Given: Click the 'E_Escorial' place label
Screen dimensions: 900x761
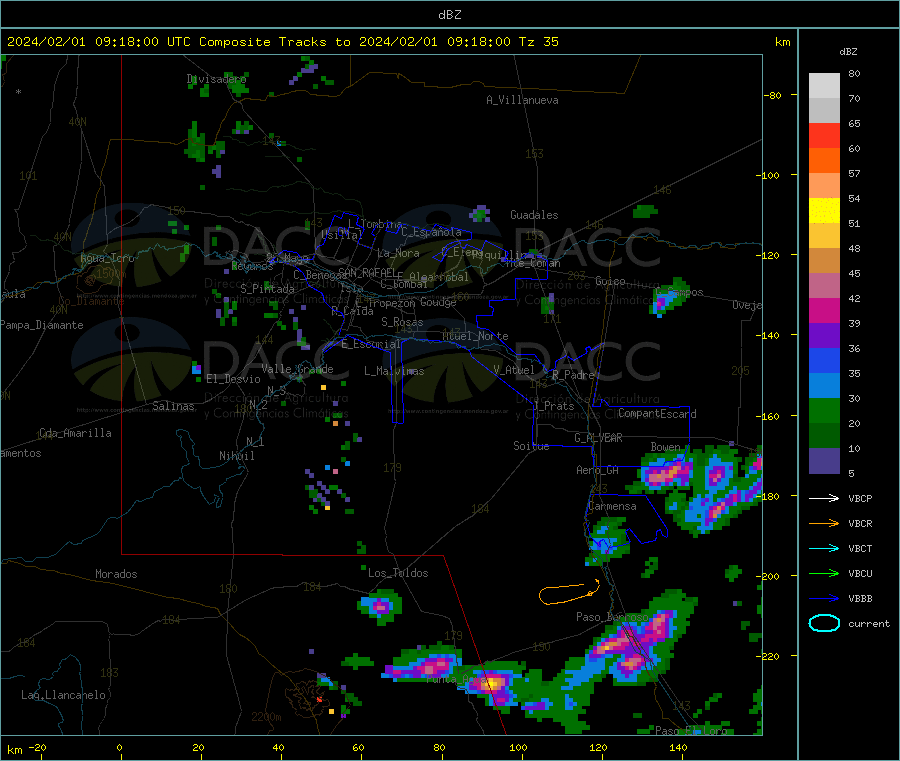Looking at the screenshot, I should (x=371, y=344).
